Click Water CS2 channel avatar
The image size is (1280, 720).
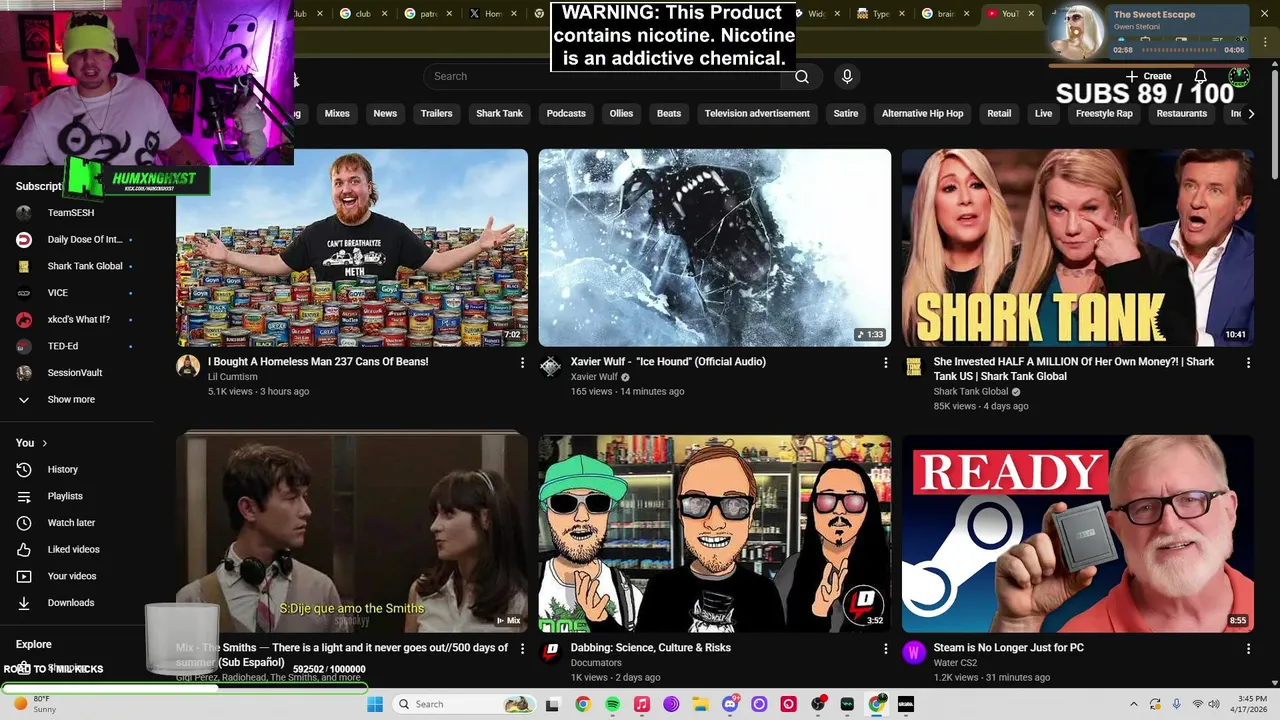914,652
